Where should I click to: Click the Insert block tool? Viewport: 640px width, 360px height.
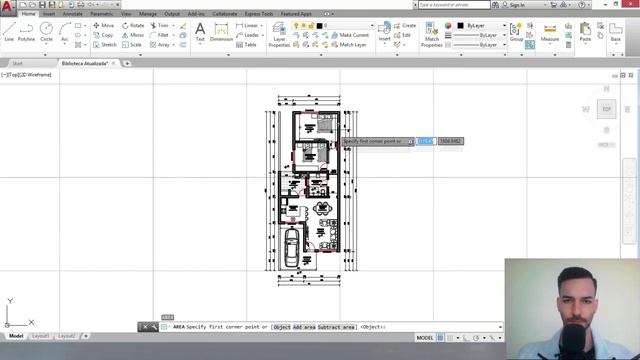[384, 32]
